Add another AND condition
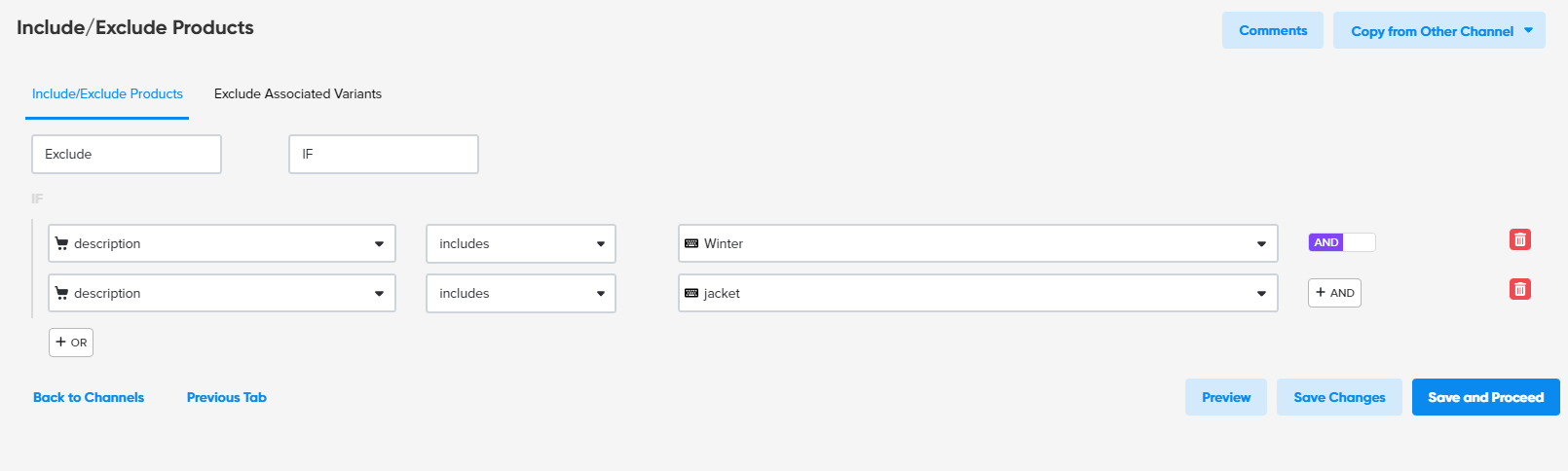This screenshot has width=1568, height=471. click(1334, 293)
